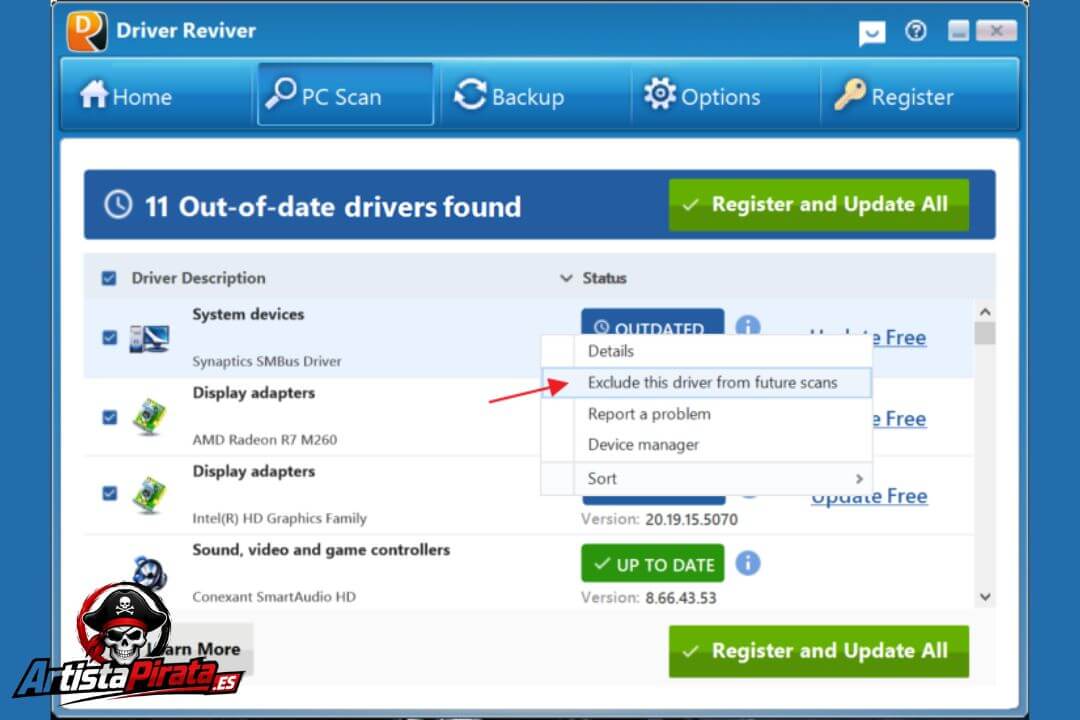Click the Sort submenu arrow

(x=859, y=478)
